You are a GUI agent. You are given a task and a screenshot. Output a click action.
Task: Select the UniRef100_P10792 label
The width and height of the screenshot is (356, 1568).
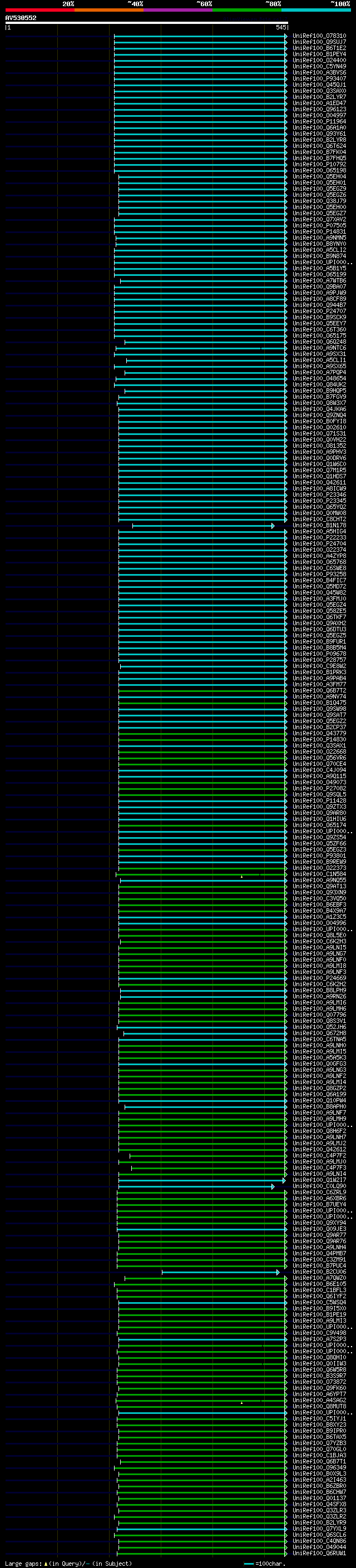coord(319,164)
